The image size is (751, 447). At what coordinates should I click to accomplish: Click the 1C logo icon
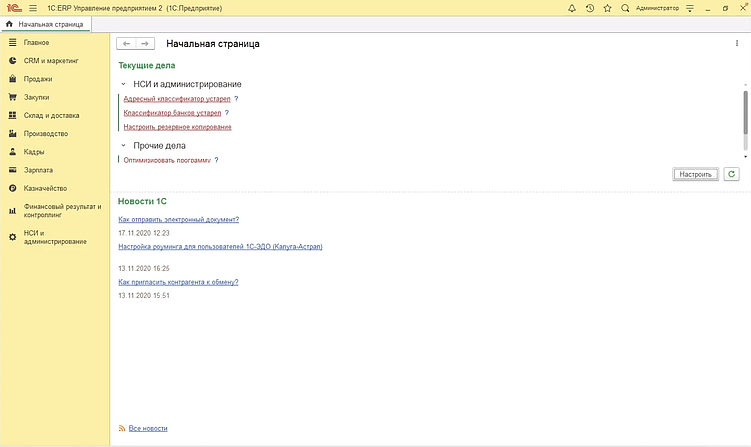(14, 8)
